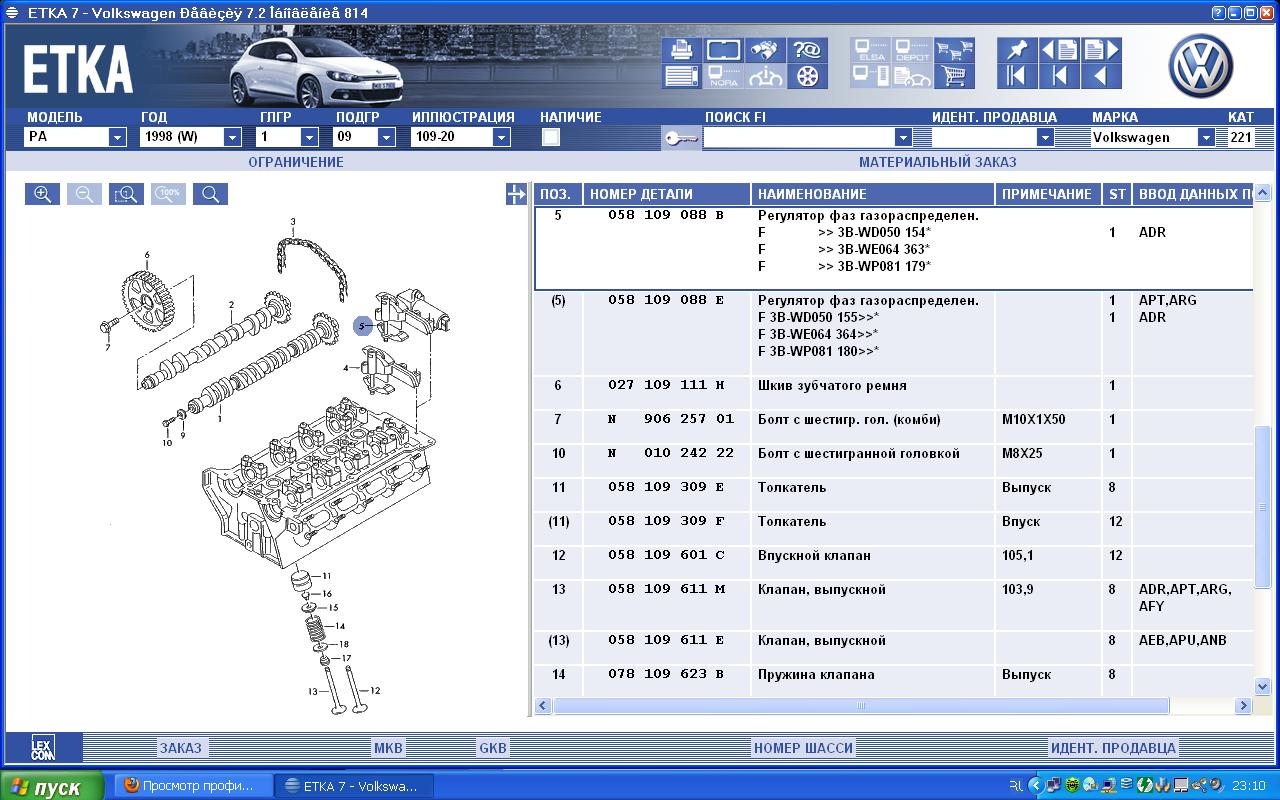Go to previous page document icon
The image size is (1280, 800).
pyautogui.click(x=1059, y=50)
